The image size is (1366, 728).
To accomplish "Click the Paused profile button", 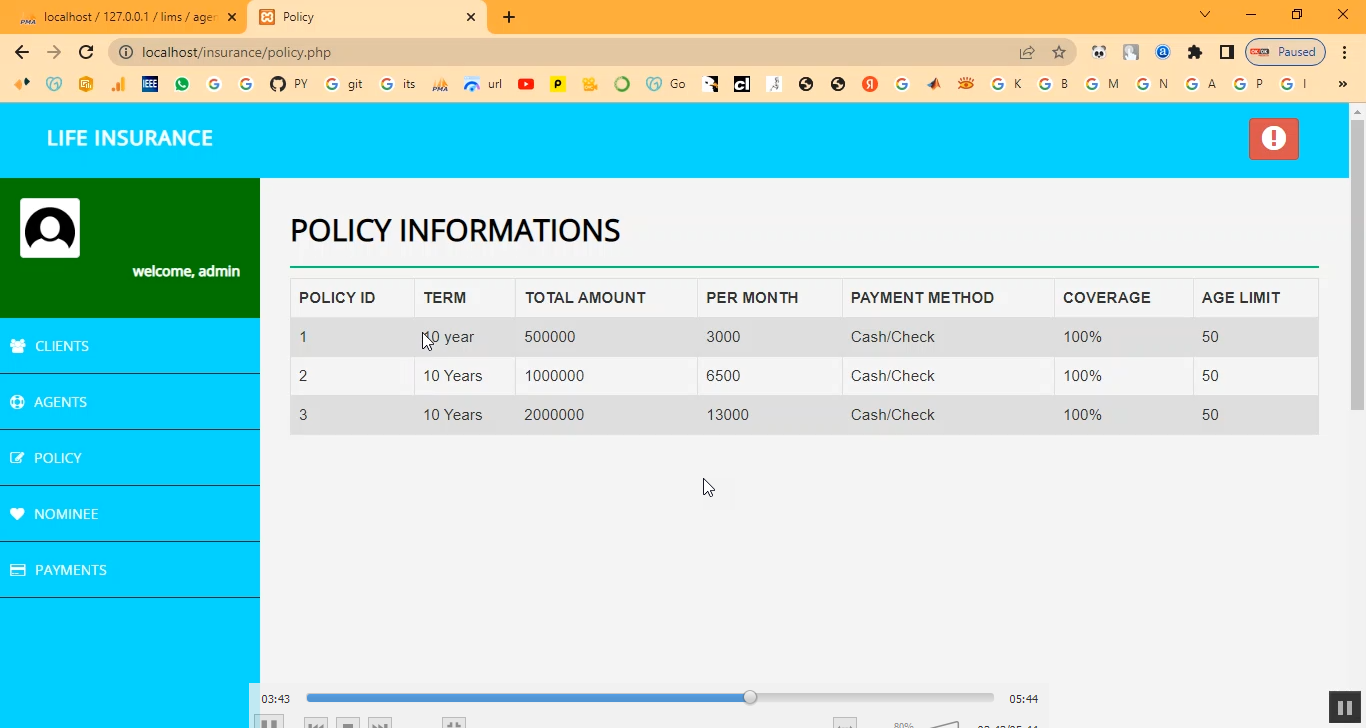I will click(x=1285, y=52).
